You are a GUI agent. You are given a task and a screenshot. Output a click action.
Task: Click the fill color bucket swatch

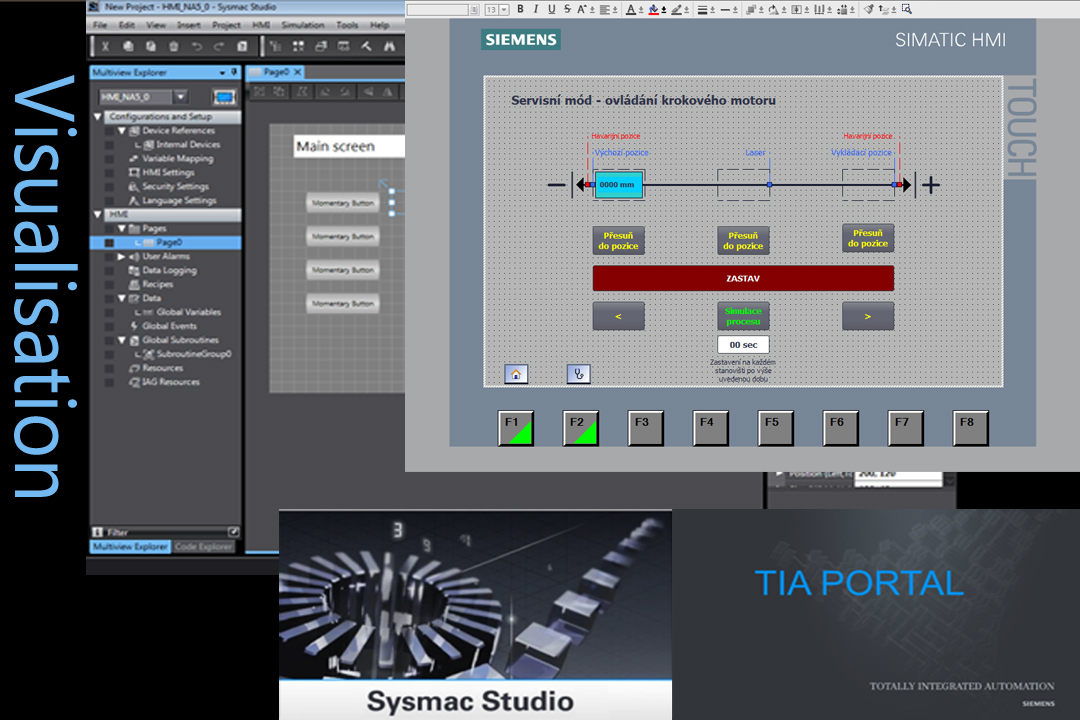coord(656,10)
